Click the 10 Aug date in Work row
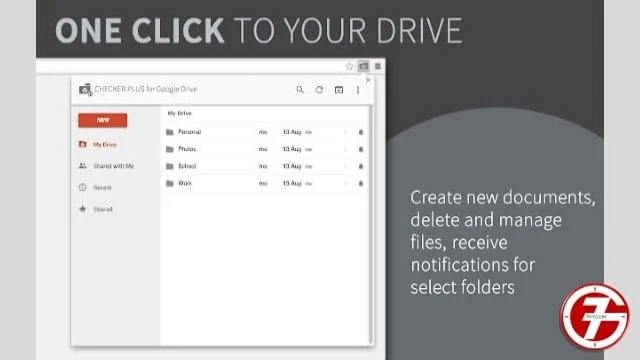Screen dimensions: 640x360 [x=292, y=183]
